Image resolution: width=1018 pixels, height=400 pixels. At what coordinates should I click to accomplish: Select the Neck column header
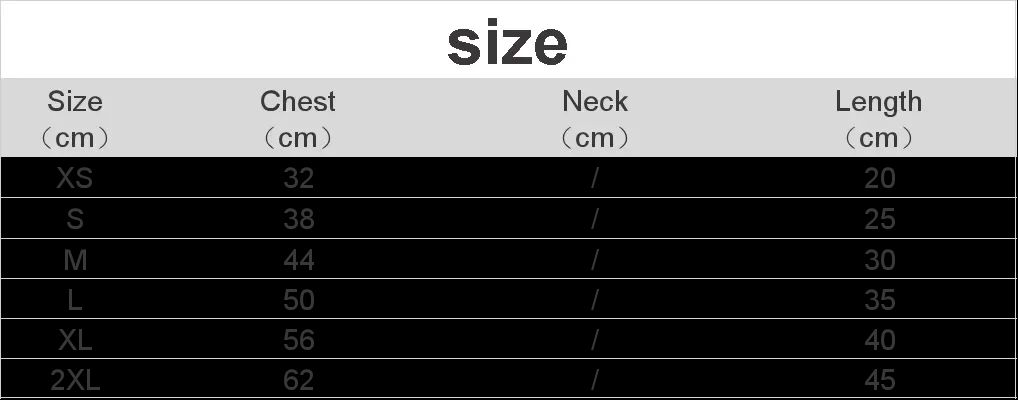(x=595, y=118)
